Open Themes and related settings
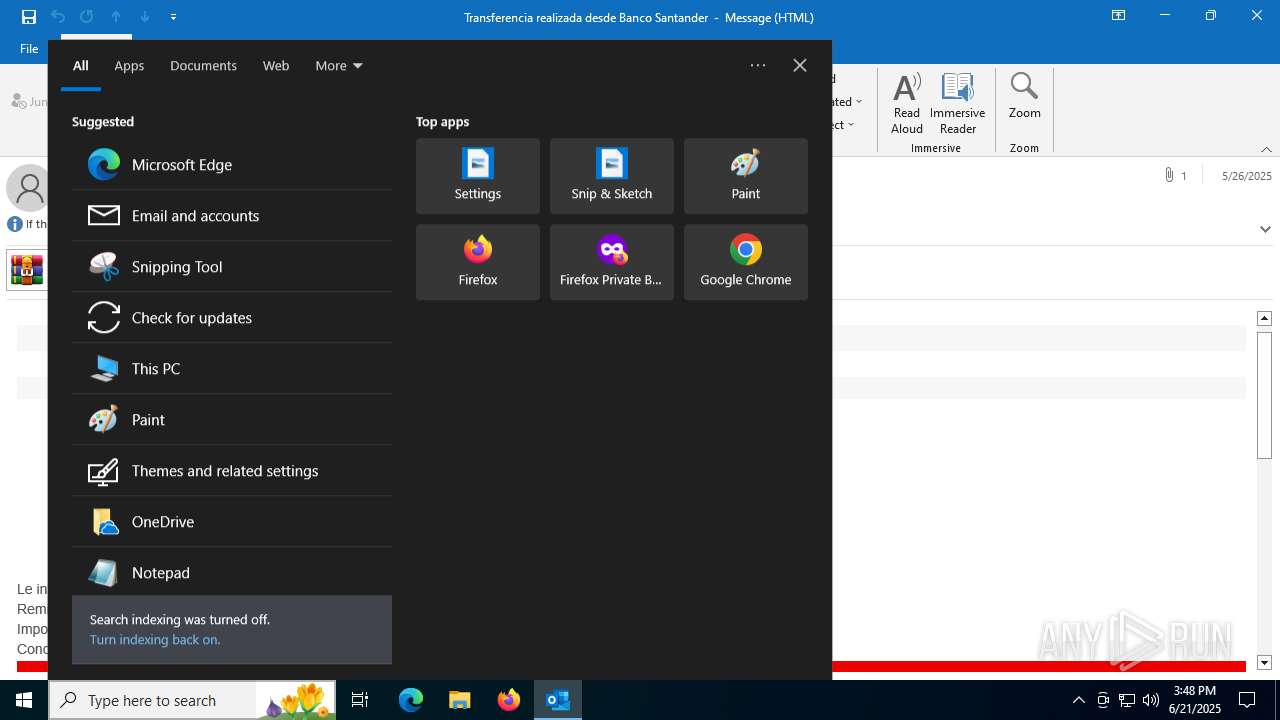 232,471
